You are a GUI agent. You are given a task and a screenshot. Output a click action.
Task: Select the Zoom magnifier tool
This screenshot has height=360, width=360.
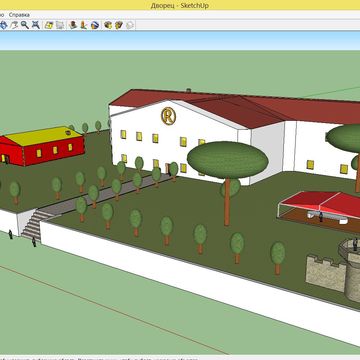click(x=25, y=25)
